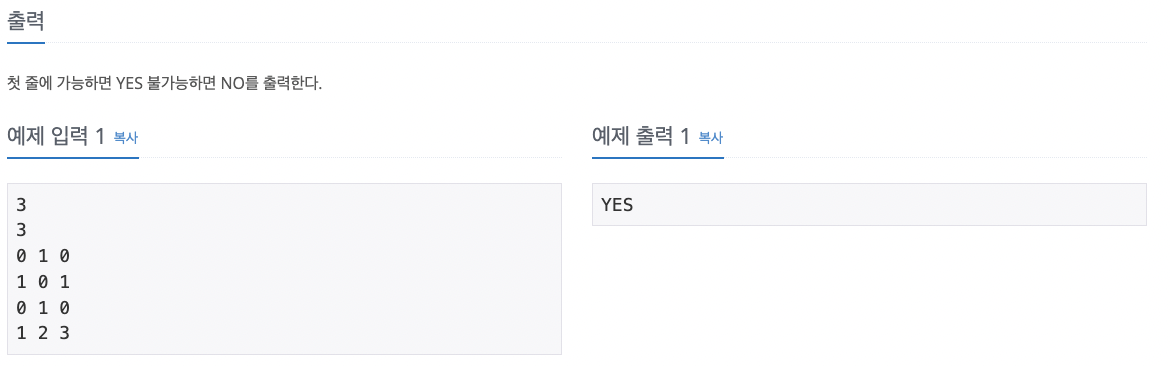The width and height of the screenshot is (1170, 366).
Task: Click second line "3" of sample input
Action: point(21,230)
